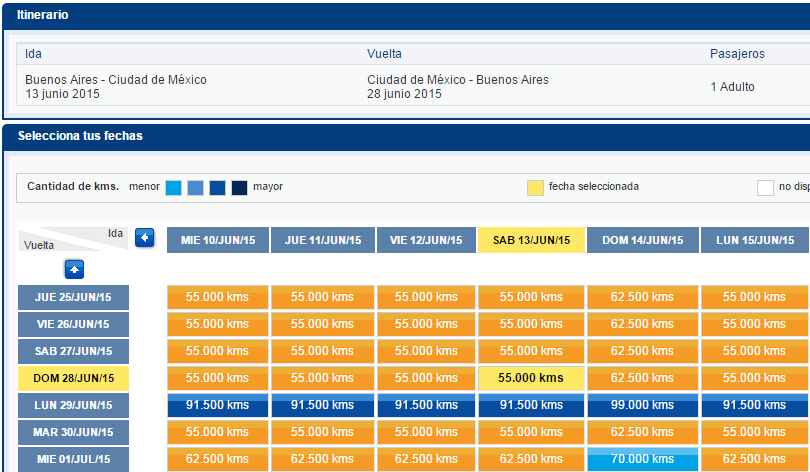This screenshot has width=810, height=472.
Task: Pick 91.500 kms for LUN 15/JUN, LUN 29/JUN
Action: click(x=754, y=405)
